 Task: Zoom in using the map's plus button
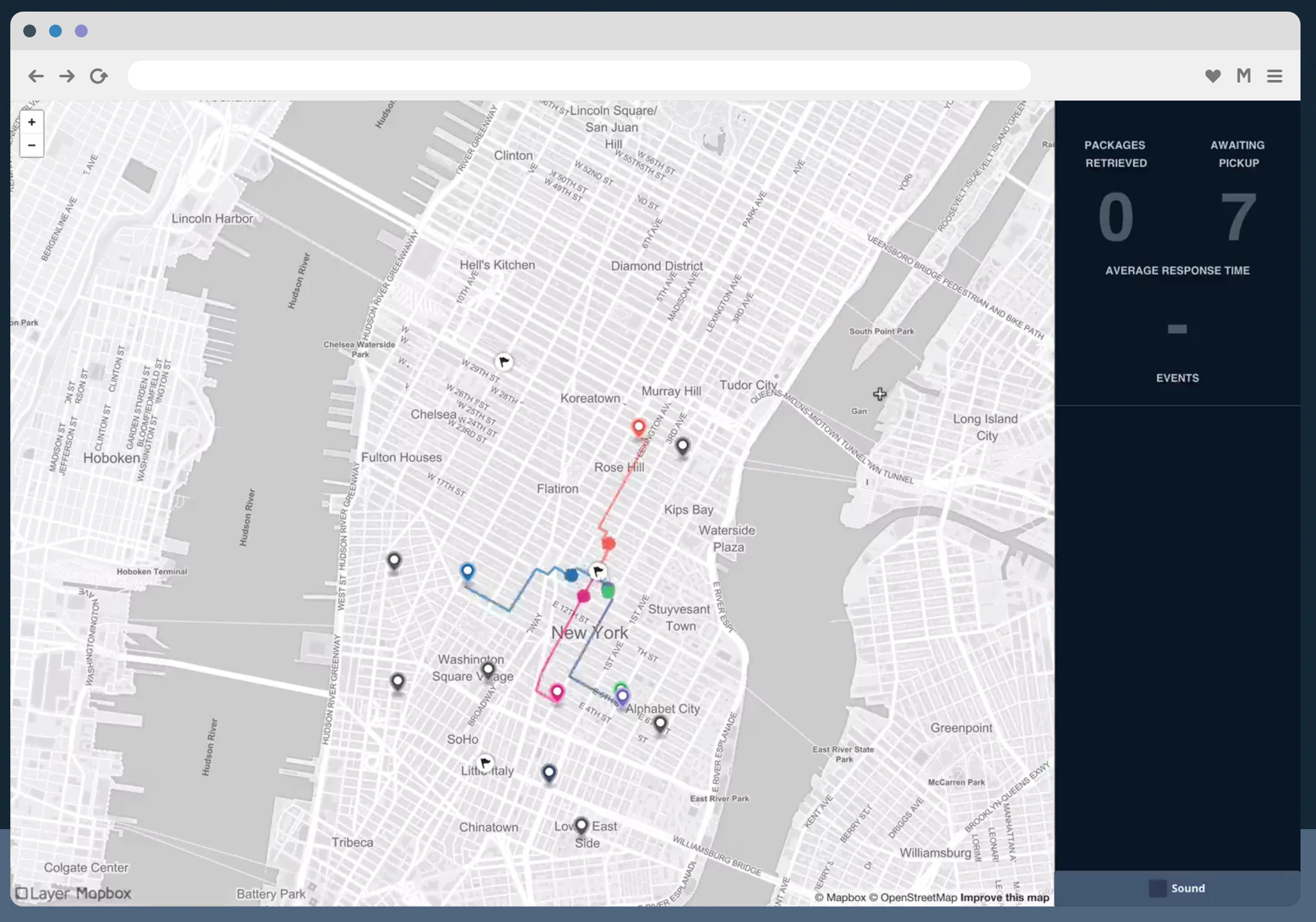pyautogui.click(x=32, y=122)
